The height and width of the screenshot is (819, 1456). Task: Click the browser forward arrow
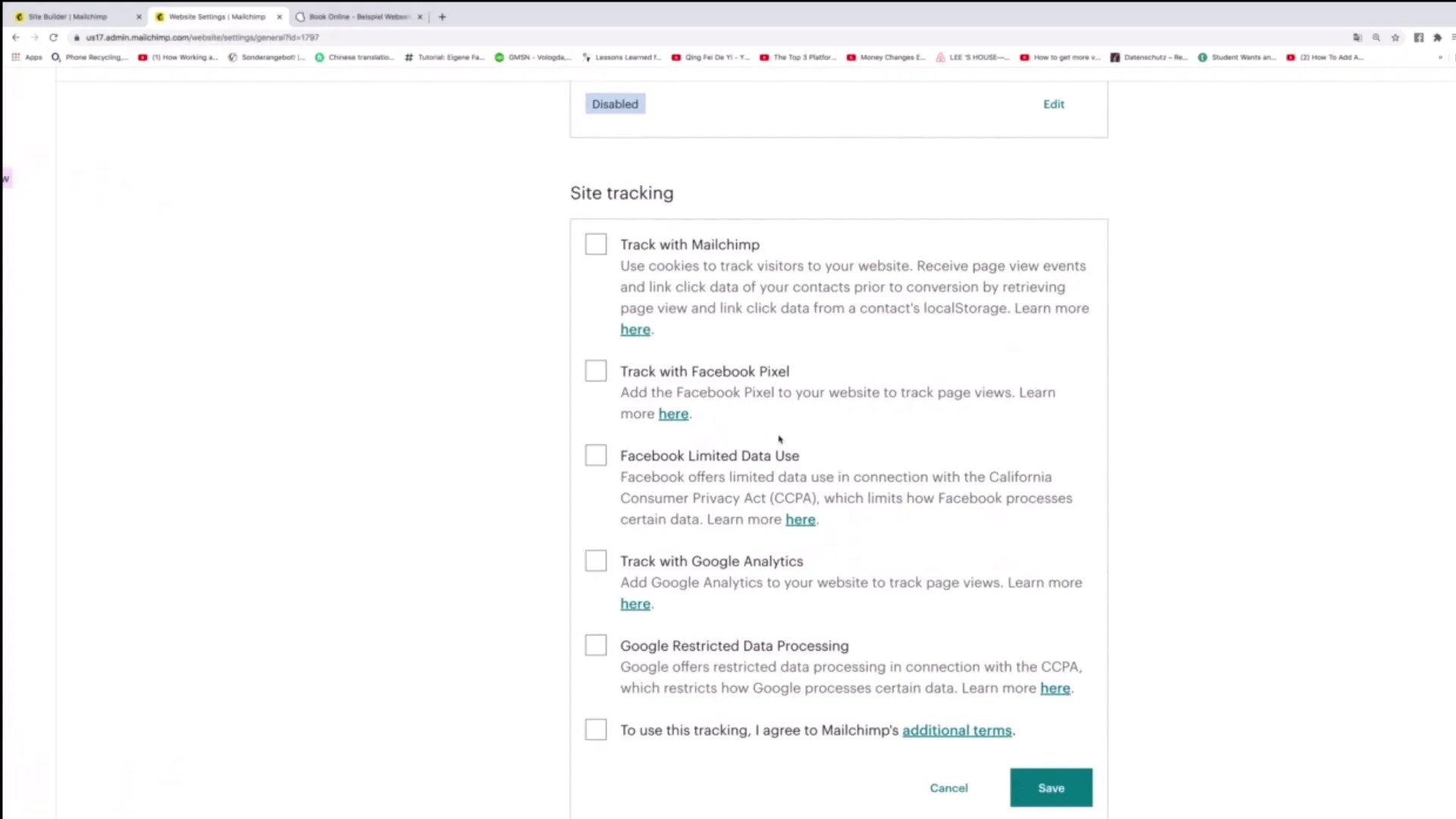[x=34, y=37]
